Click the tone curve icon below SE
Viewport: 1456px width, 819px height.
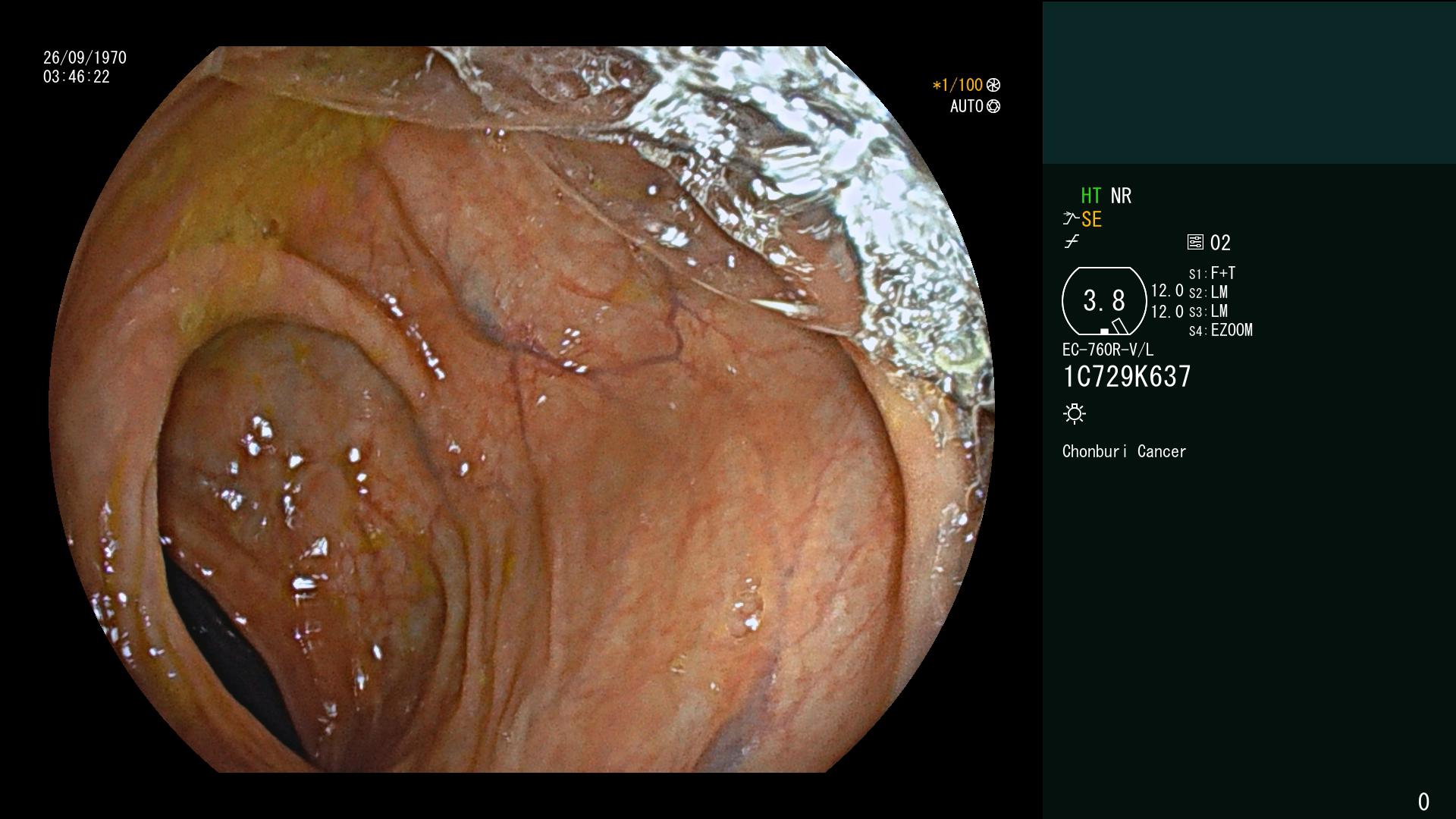pyautogui.click(x=1072, y=242)
